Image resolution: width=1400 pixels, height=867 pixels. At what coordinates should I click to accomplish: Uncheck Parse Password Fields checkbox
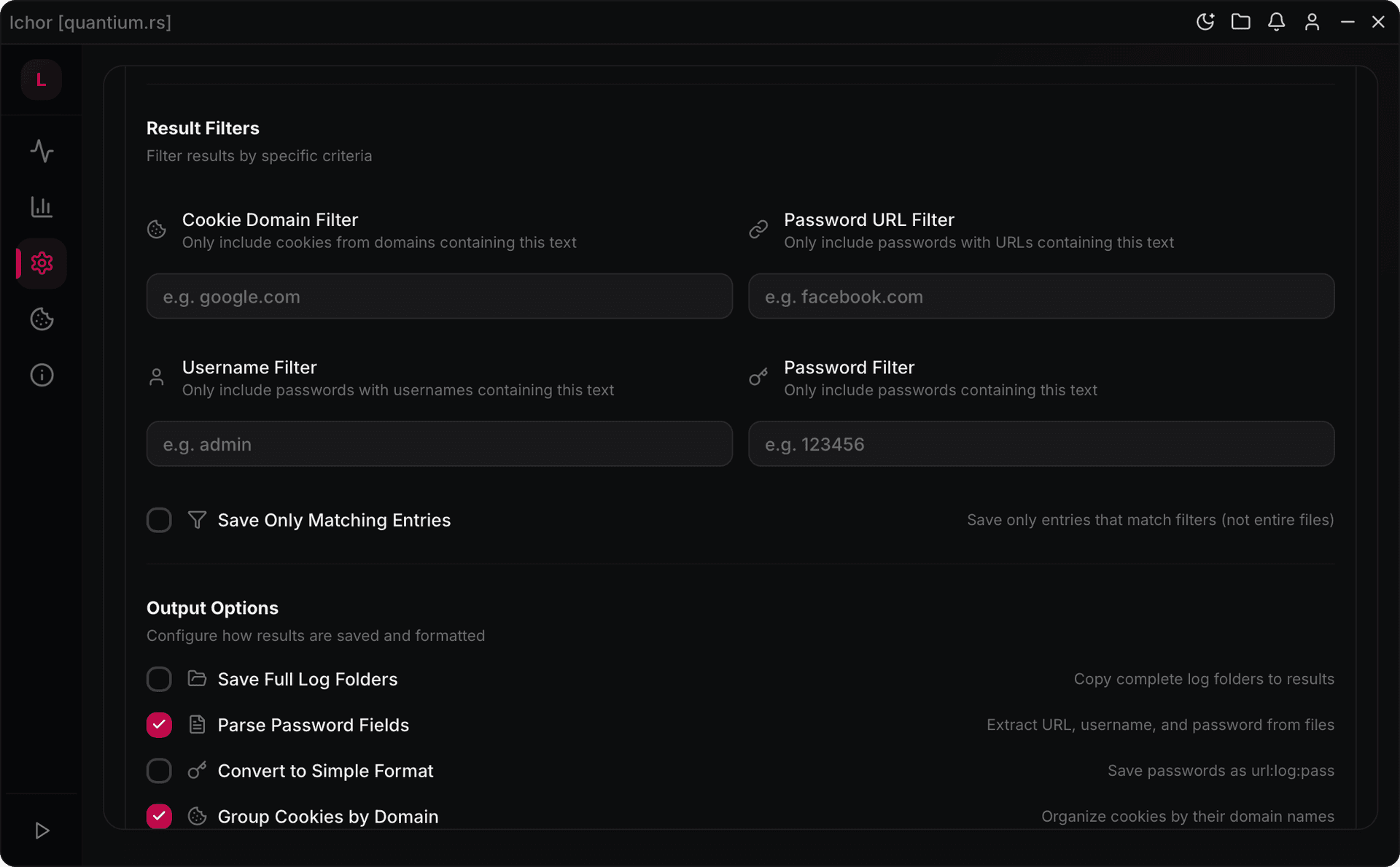[159, 725]
